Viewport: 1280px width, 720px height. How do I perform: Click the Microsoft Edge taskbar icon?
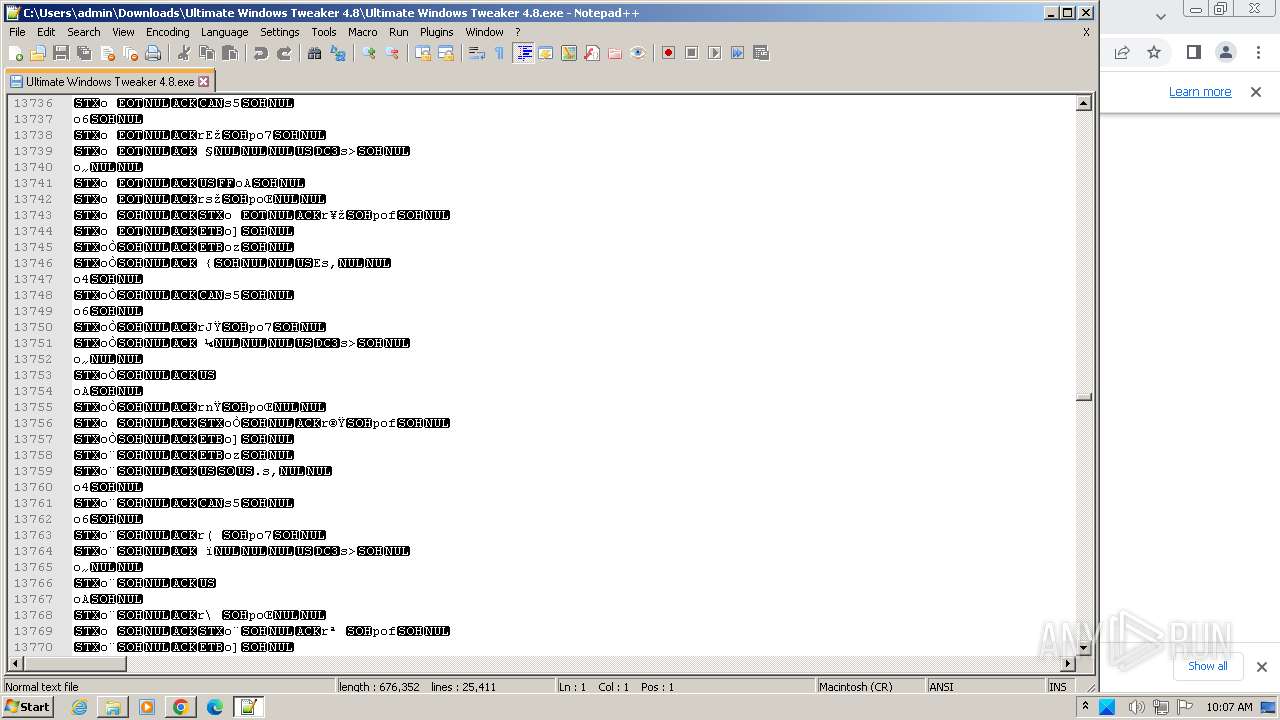(214, 707)
